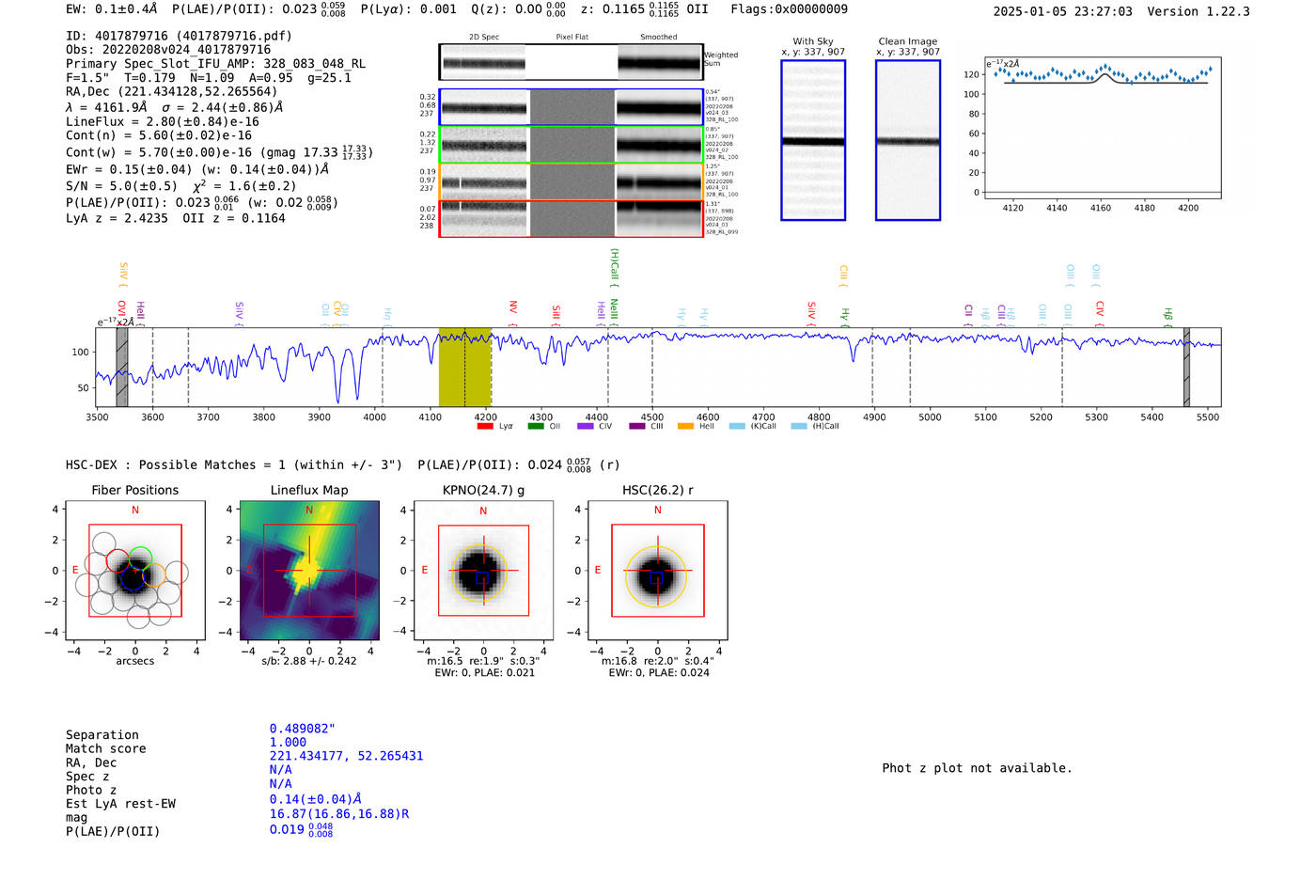The height and width of the screenshot is (896, 1316).
Task: Select the CIV purple legend swatch
Action: tap(586, 426)
